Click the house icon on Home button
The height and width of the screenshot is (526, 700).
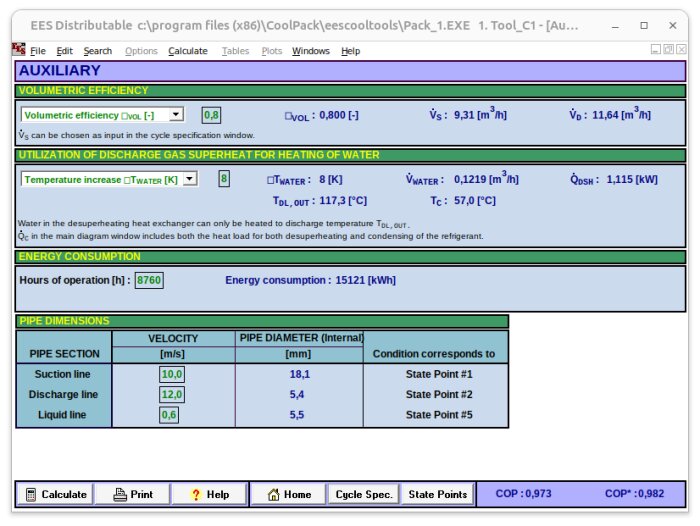pos(273,494)
